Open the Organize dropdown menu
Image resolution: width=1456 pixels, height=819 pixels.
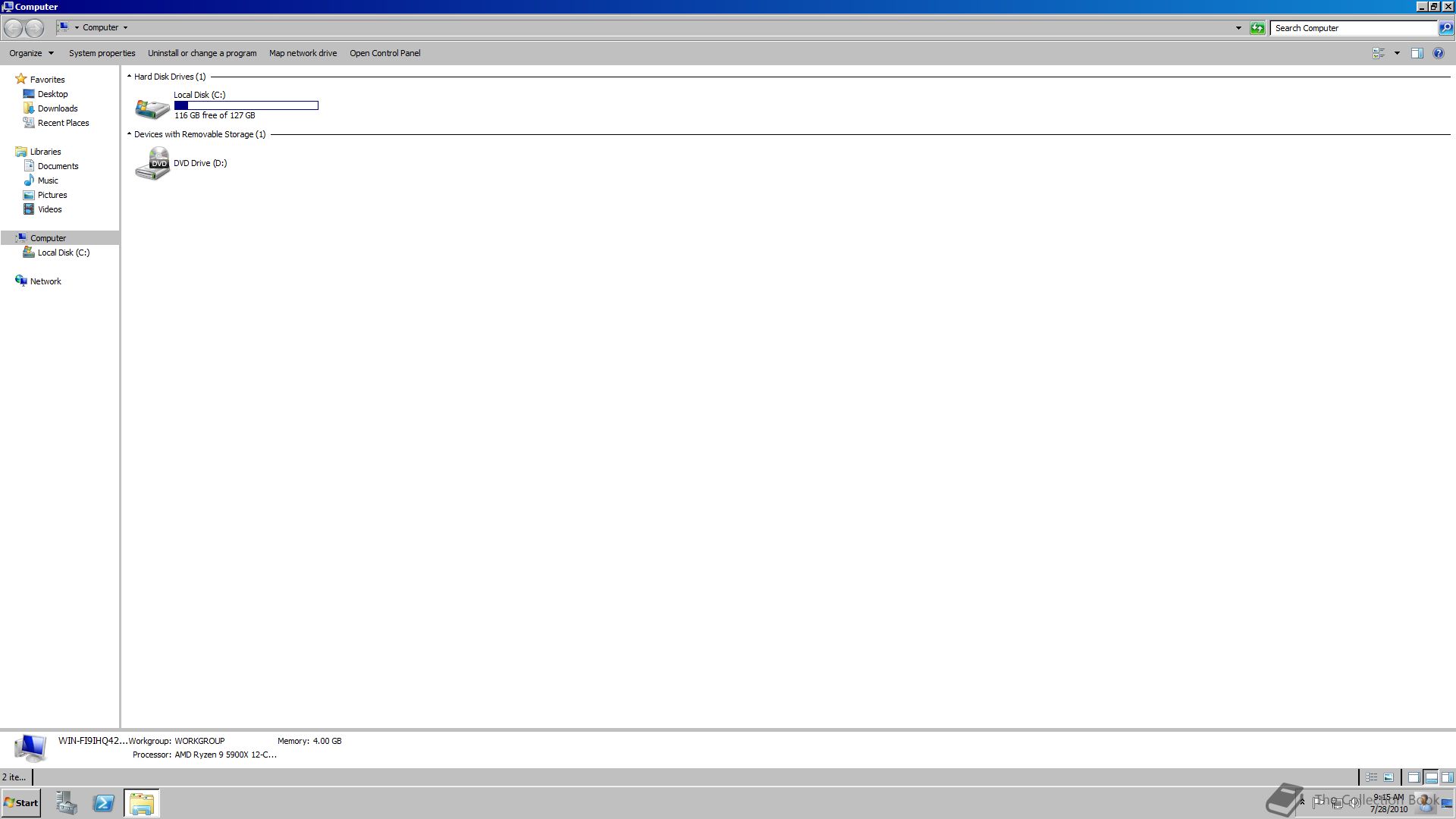click(x=31, y=53)
